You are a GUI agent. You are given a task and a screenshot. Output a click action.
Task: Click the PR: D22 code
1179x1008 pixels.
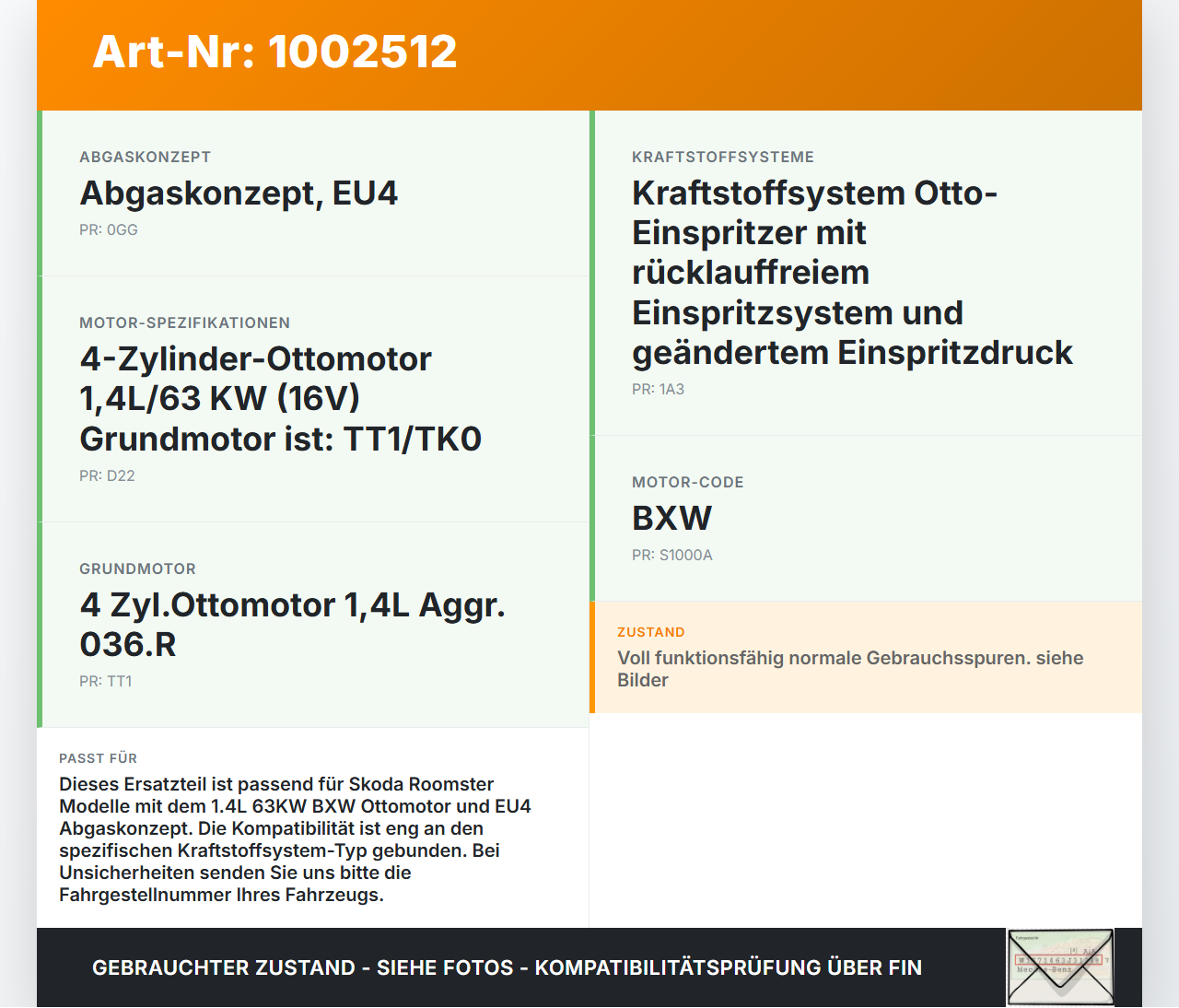point(107,476)
